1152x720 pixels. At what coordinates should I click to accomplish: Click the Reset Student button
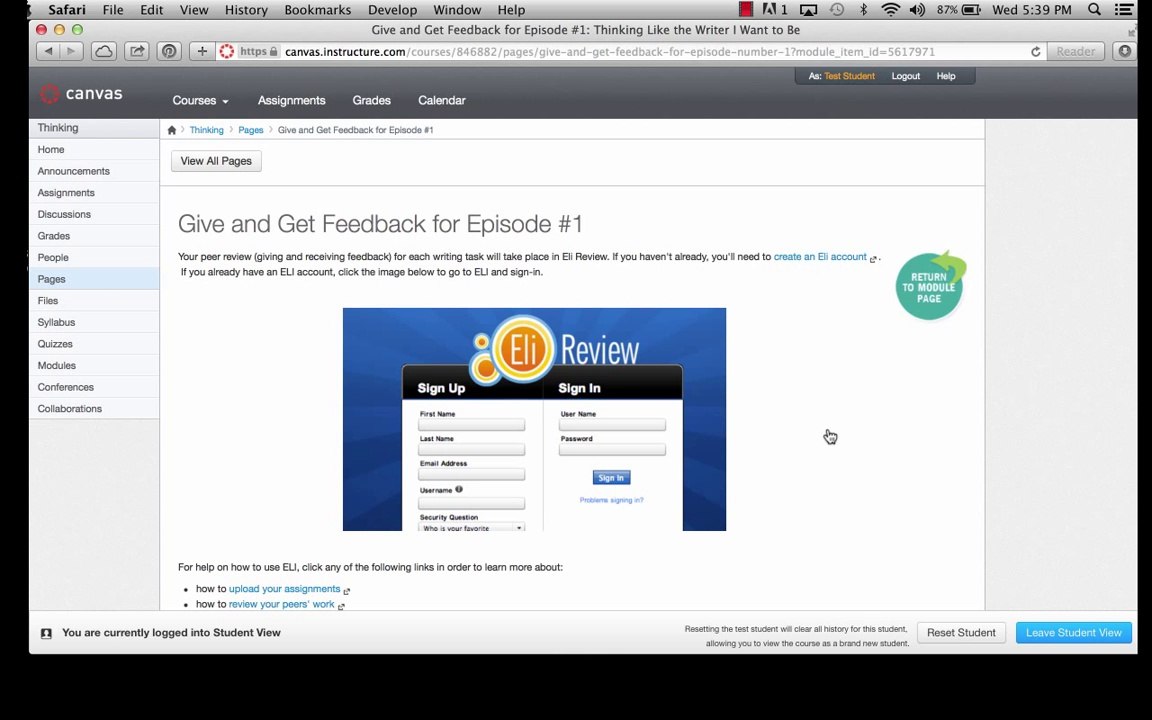(961, 633)
